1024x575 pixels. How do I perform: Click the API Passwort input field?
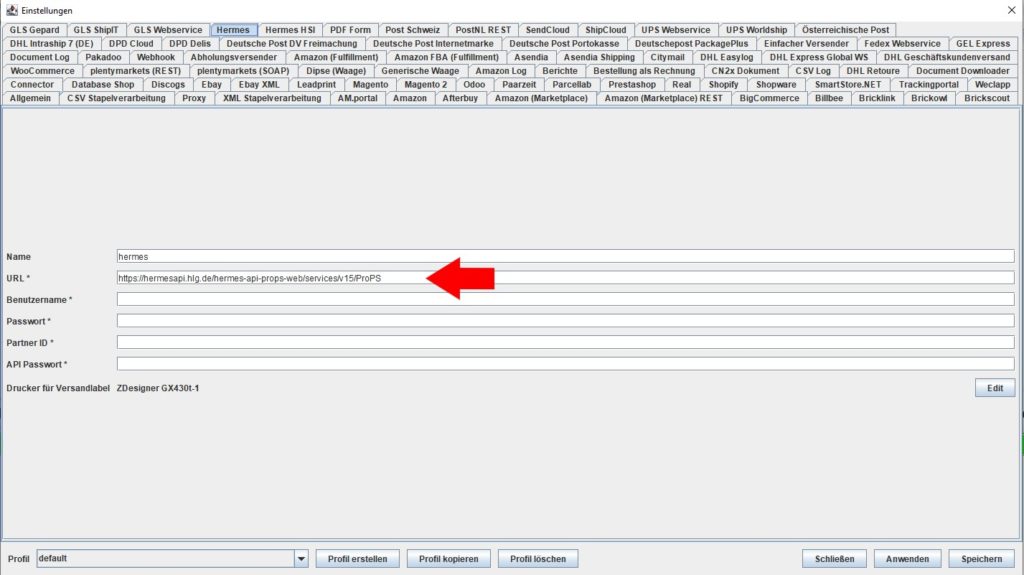566,364
